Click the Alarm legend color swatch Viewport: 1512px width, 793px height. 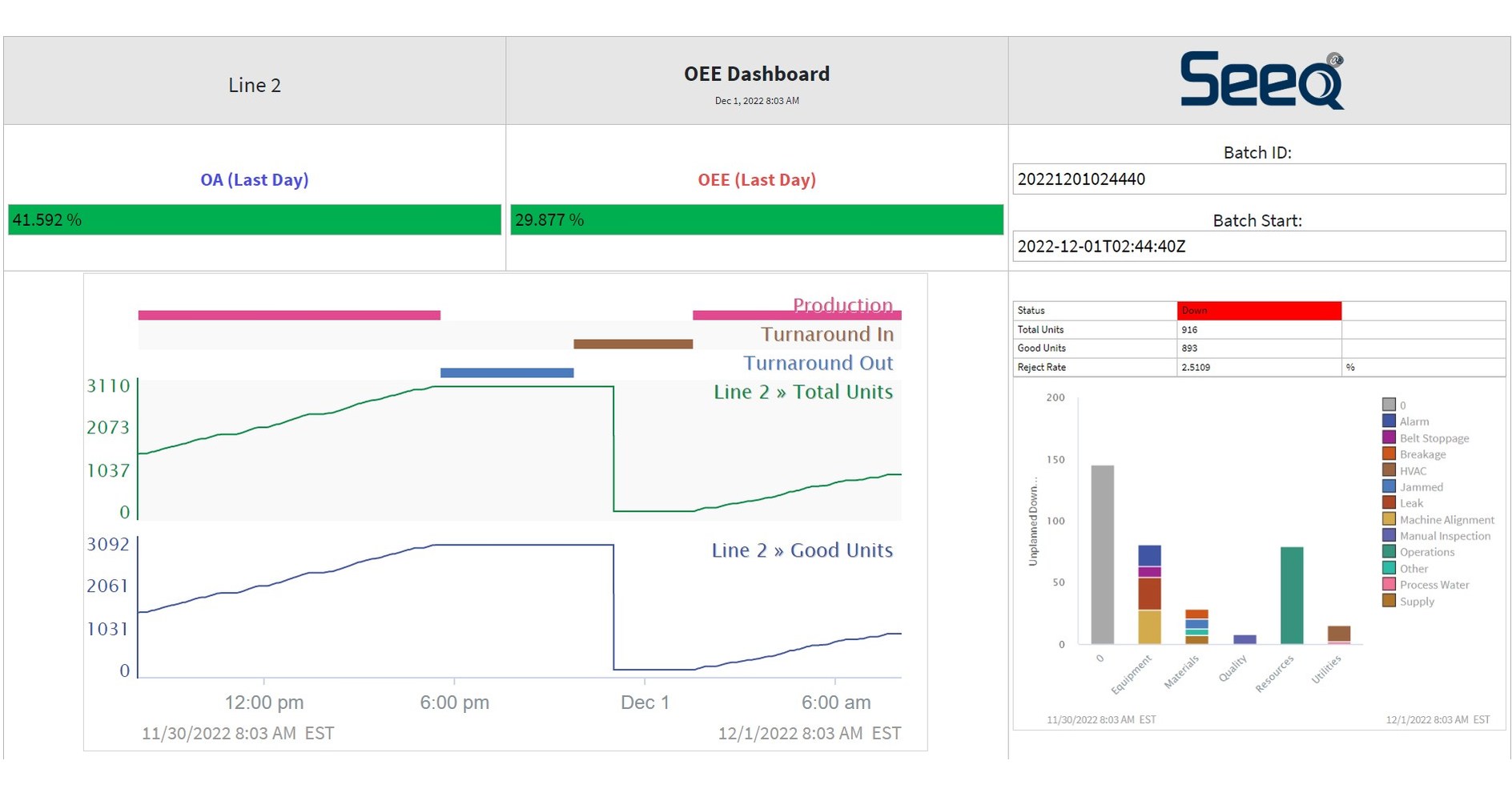(1389, 421)
